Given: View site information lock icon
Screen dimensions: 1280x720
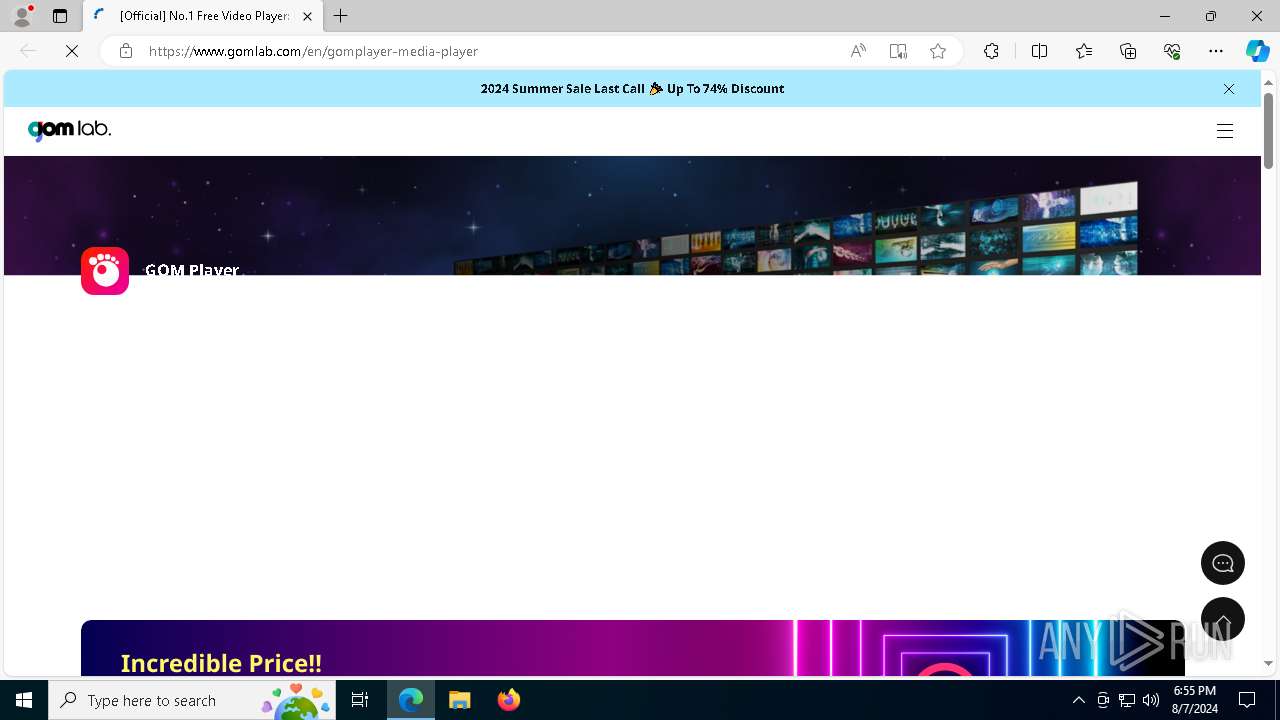Looking at the screenshot, I should point(126,51).
